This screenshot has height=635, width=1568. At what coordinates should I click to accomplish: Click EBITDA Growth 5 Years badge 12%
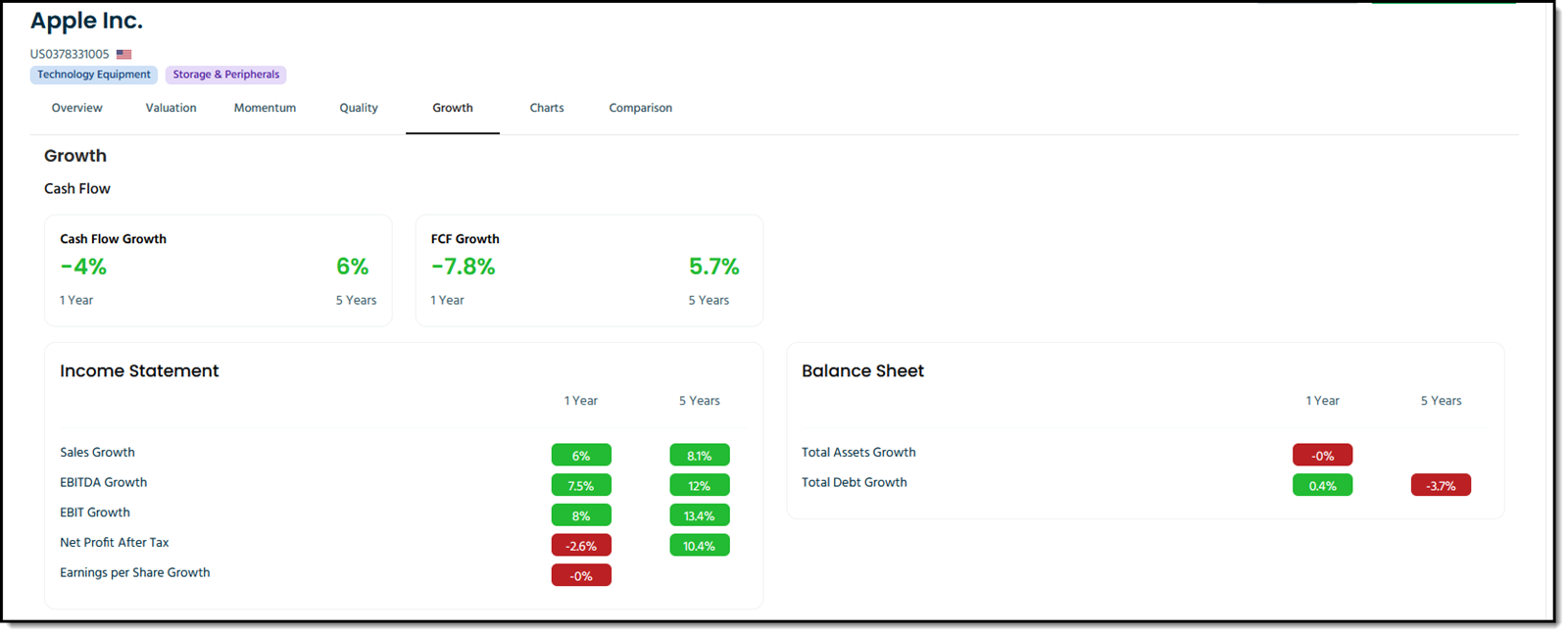(700, 486)
